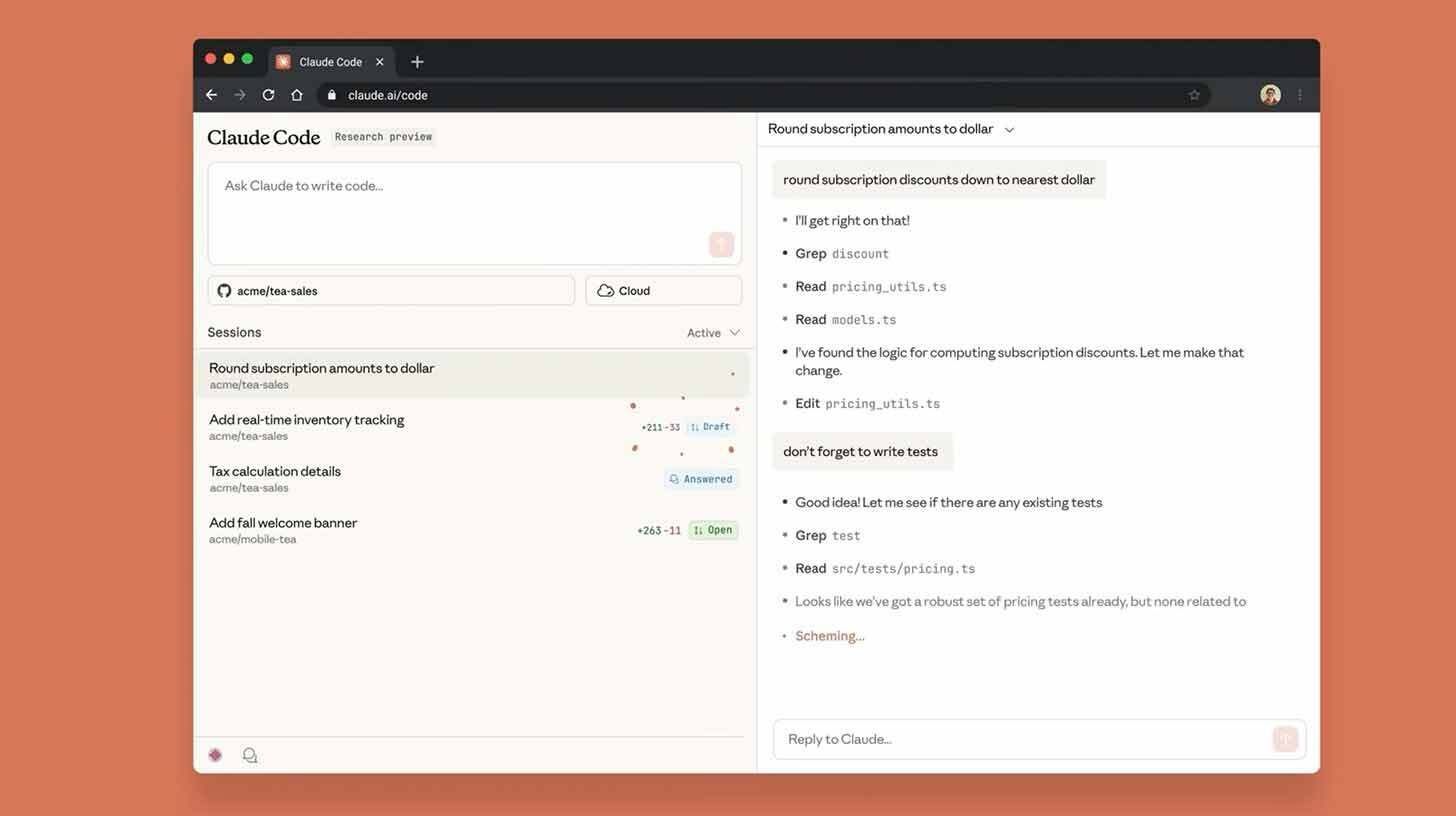Submit prompt with the upper send arrow
The height and width of the screenshot is (816, 1456).
pos(721,244)
